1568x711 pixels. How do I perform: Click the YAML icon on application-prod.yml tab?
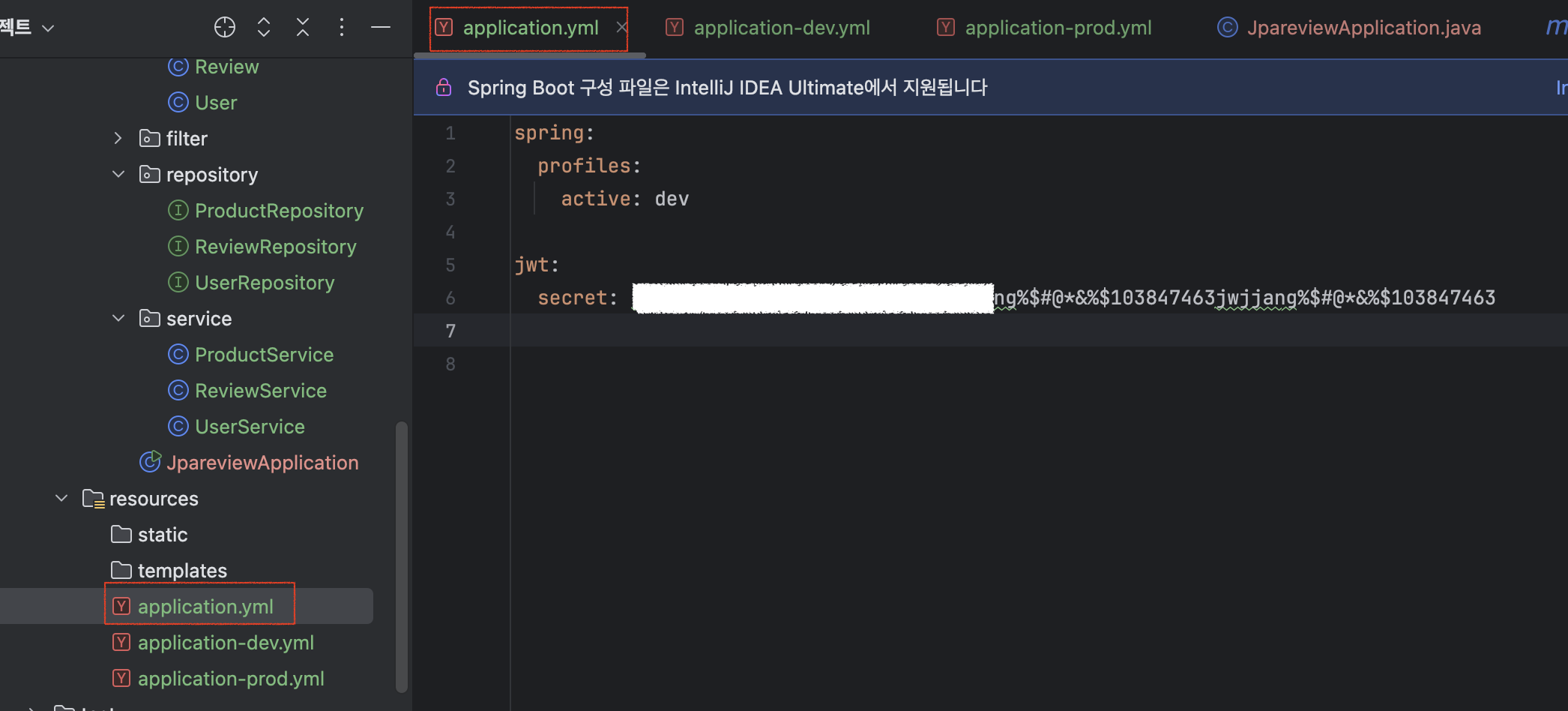[946, 28]
